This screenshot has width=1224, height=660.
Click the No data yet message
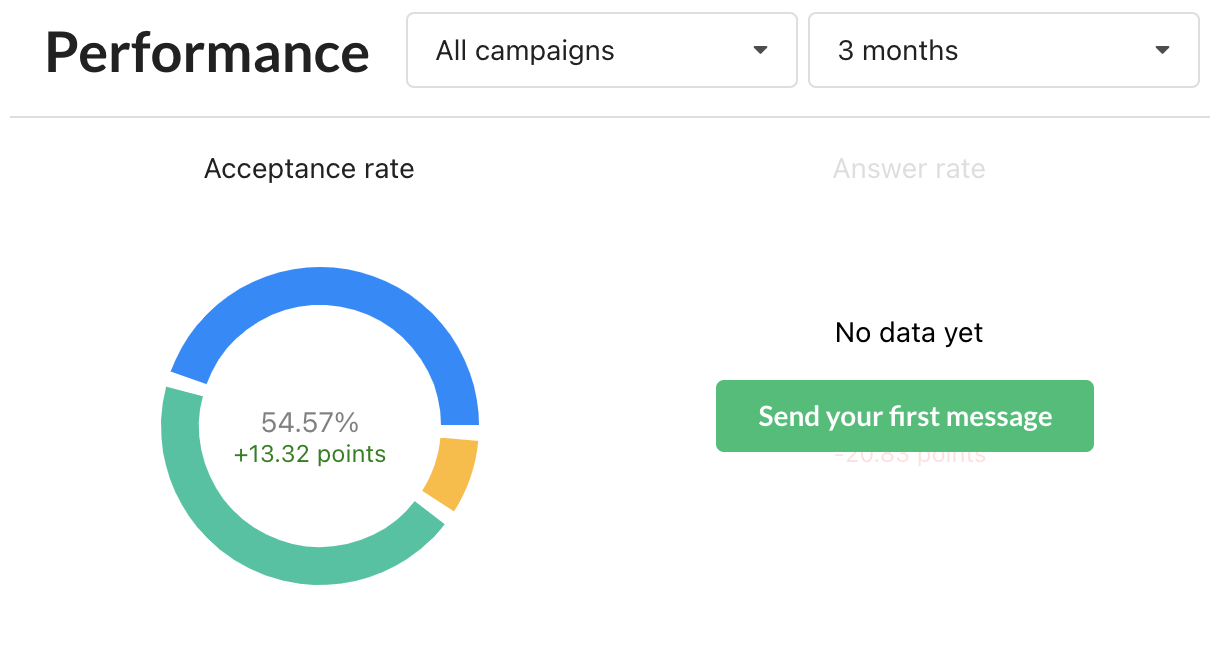click(x=909, y=332)
